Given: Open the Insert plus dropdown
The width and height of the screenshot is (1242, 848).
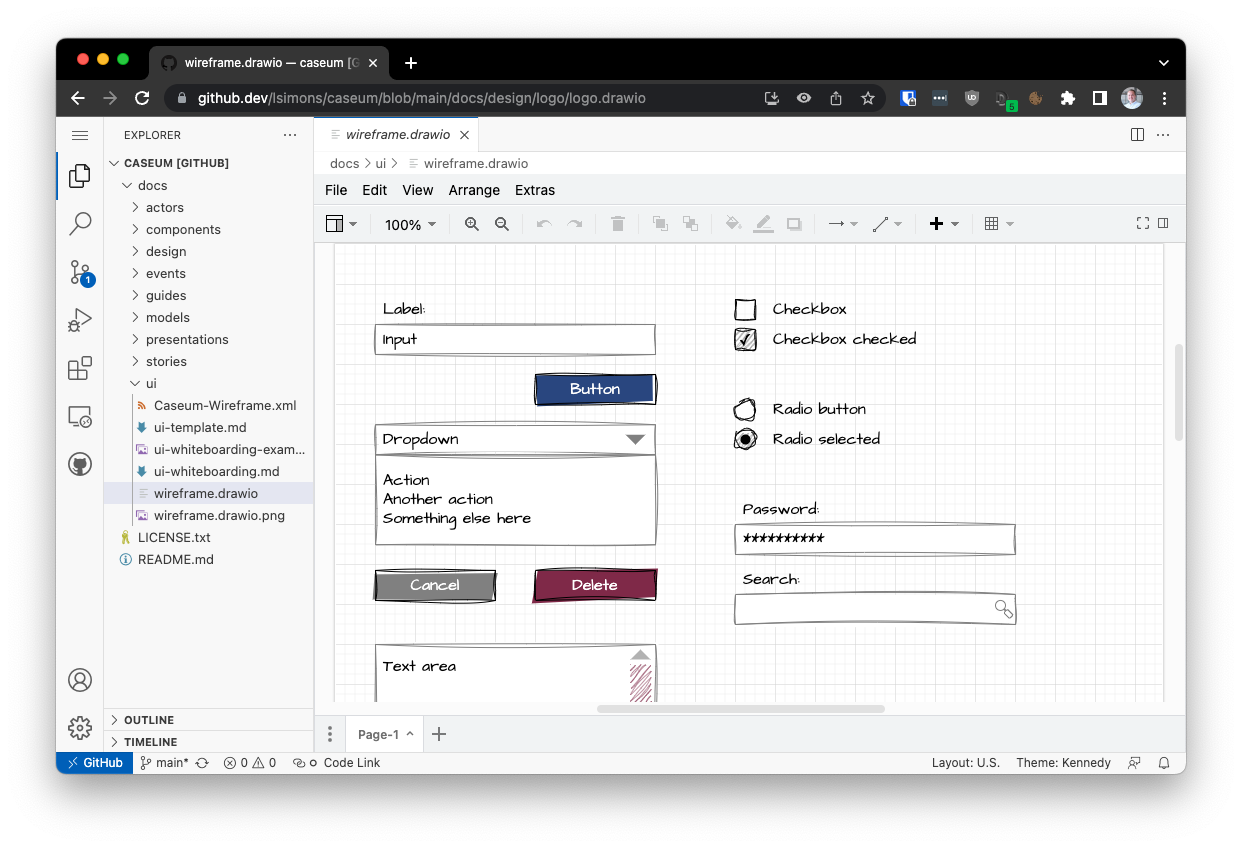Looking at the screenshot, I should pyautogui.click(x=944, y=224).
